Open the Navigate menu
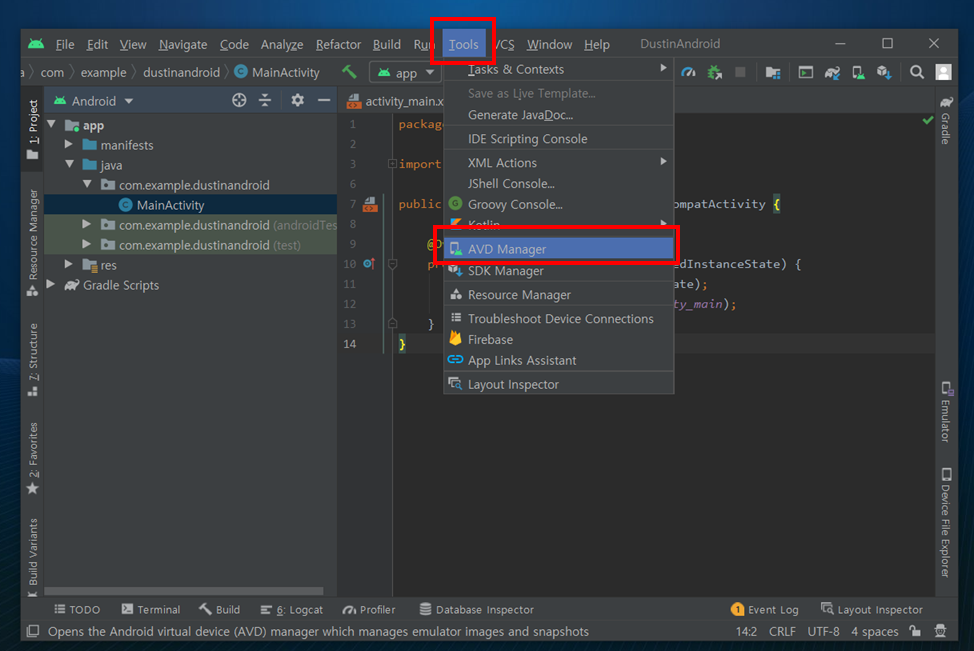Screen dimensions: 974x651 (x=183, y=45)
